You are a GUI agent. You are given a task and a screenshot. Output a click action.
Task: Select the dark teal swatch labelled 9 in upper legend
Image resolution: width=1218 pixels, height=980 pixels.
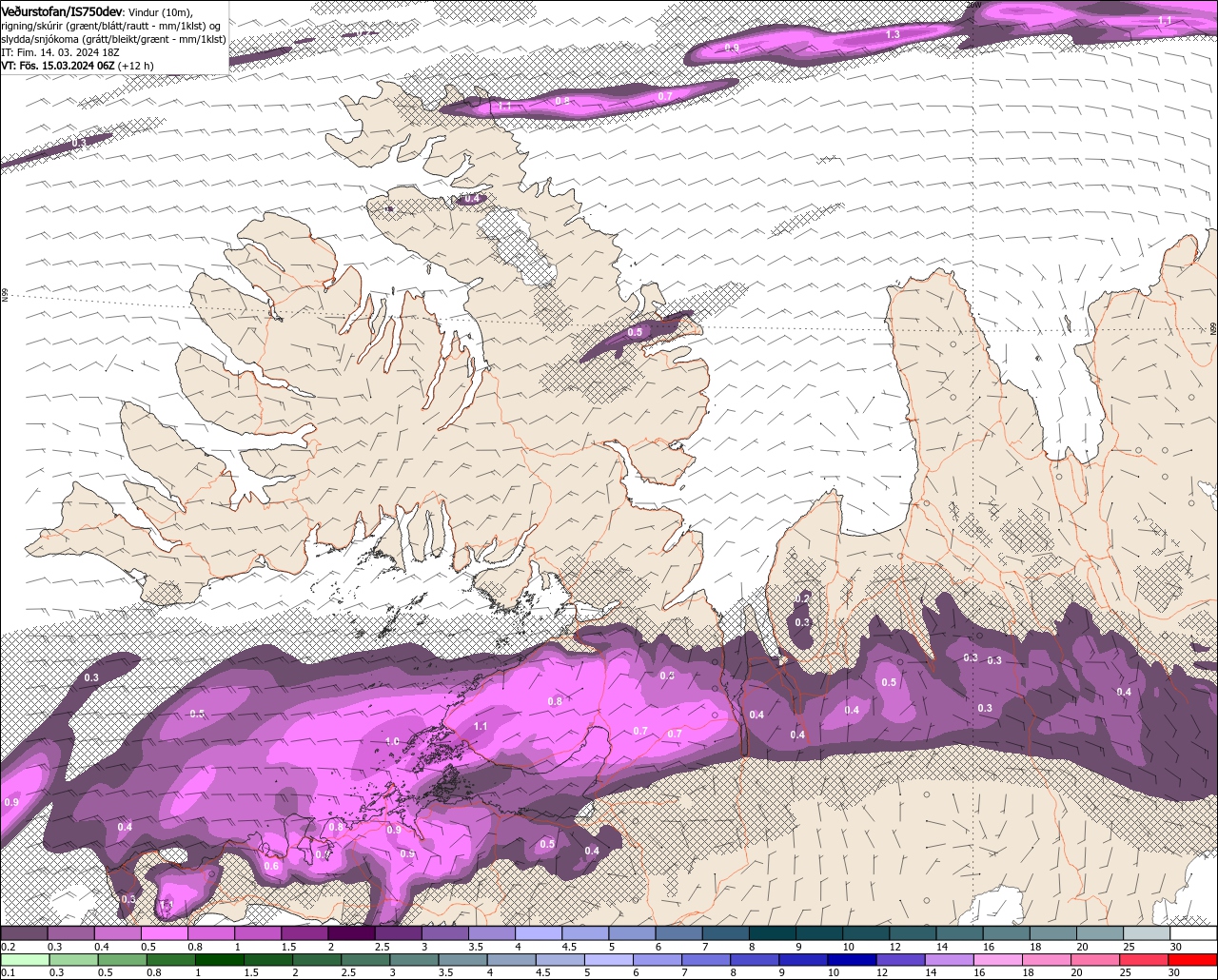(x=819, y=933)
